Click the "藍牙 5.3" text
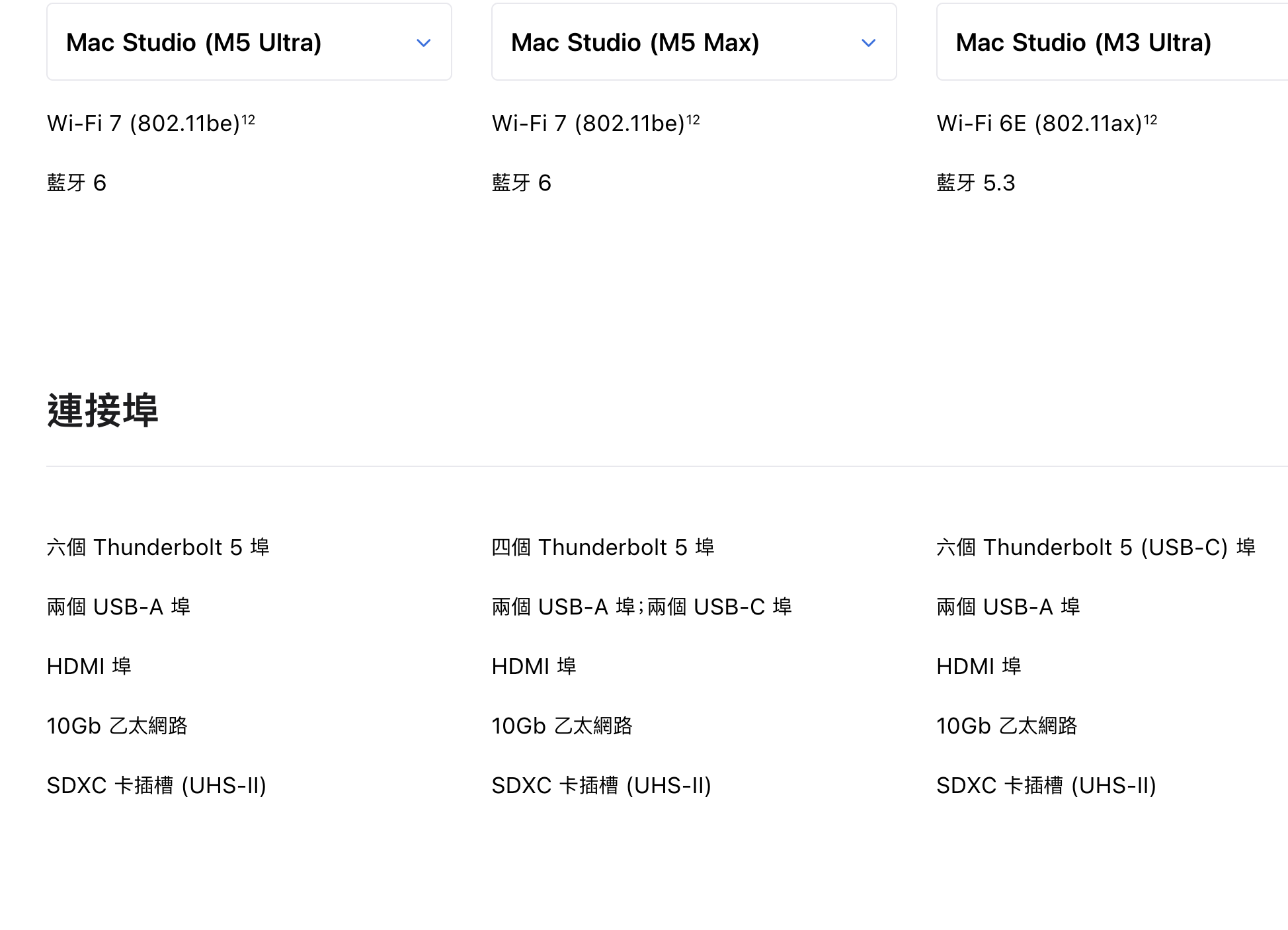Image resolution: width=1288 pixels, height=930 pixels. tap(976, 183)
